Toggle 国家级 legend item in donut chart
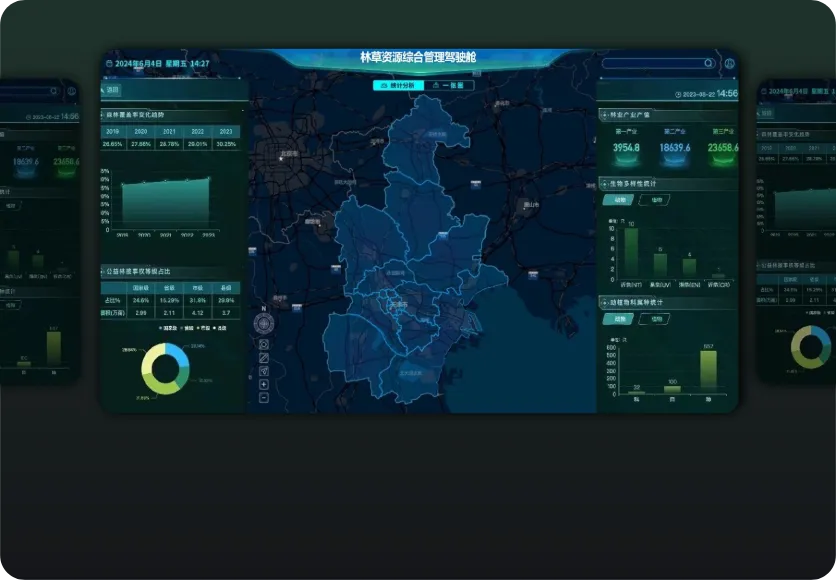Viewport: 836px width, 580px height. [x=165, y=327]
